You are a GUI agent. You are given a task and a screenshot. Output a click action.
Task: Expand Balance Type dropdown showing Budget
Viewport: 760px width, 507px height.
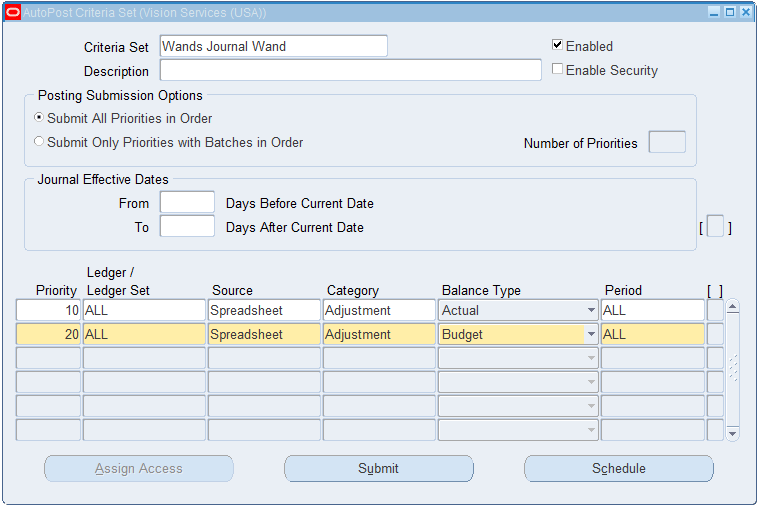pos(591,335)
